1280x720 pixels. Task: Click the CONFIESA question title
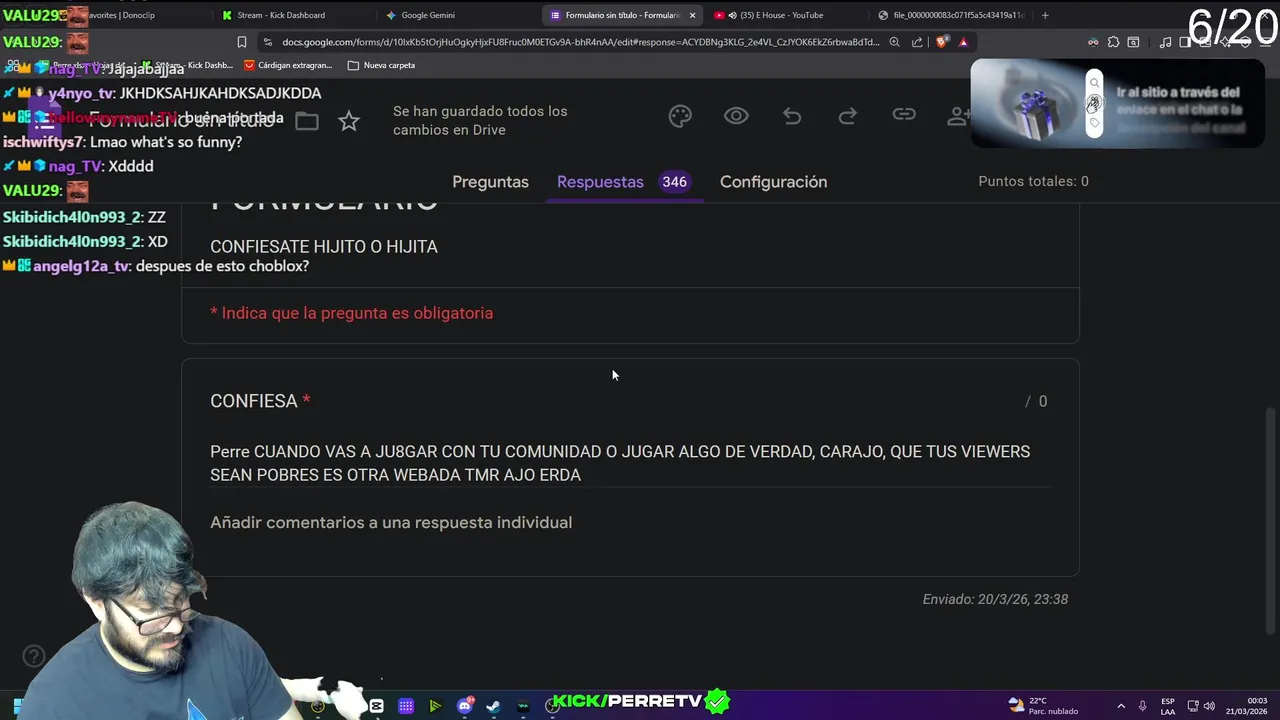[254, 401]
